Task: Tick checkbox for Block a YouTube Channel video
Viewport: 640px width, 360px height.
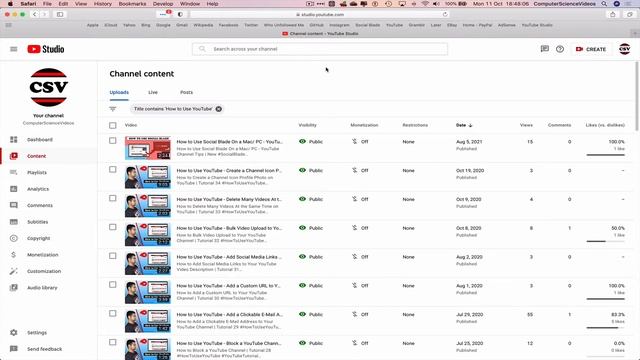Action: [113, 342]
